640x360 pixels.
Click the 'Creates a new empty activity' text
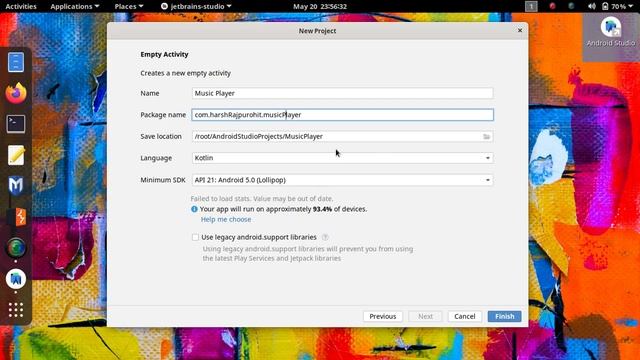(186, 73)
